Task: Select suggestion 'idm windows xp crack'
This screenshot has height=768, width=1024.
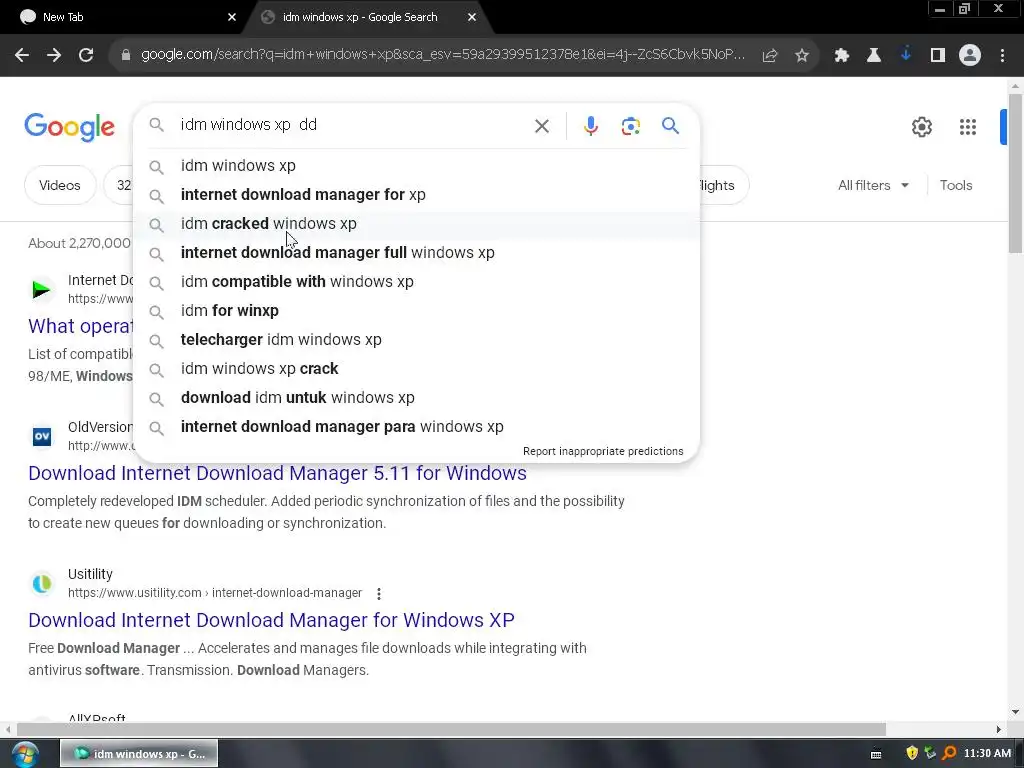Action: pyautogui.click(x=417, y=368)
